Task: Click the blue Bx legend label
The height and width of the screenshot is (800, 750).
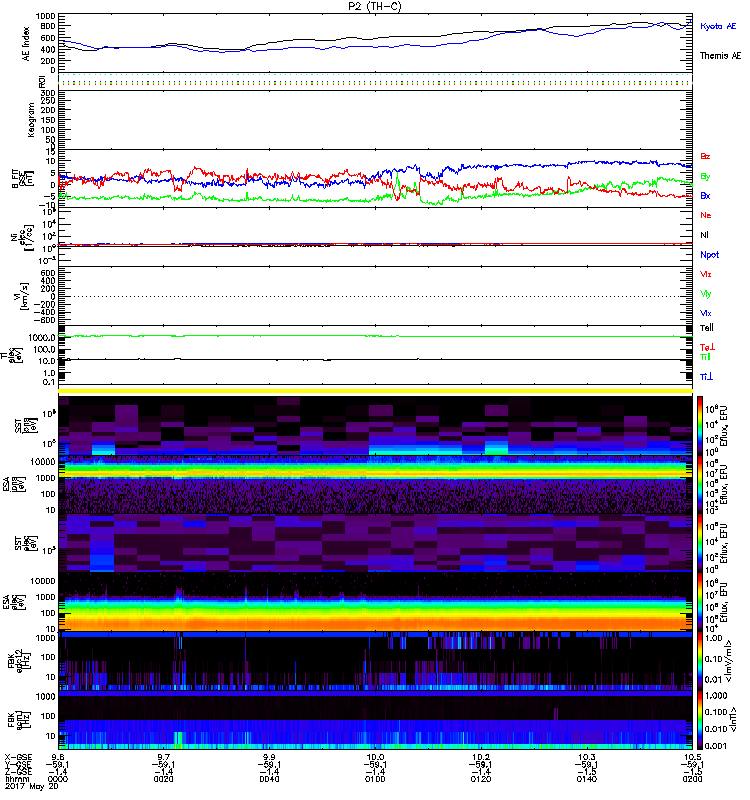Action: (x=705, y=195)
